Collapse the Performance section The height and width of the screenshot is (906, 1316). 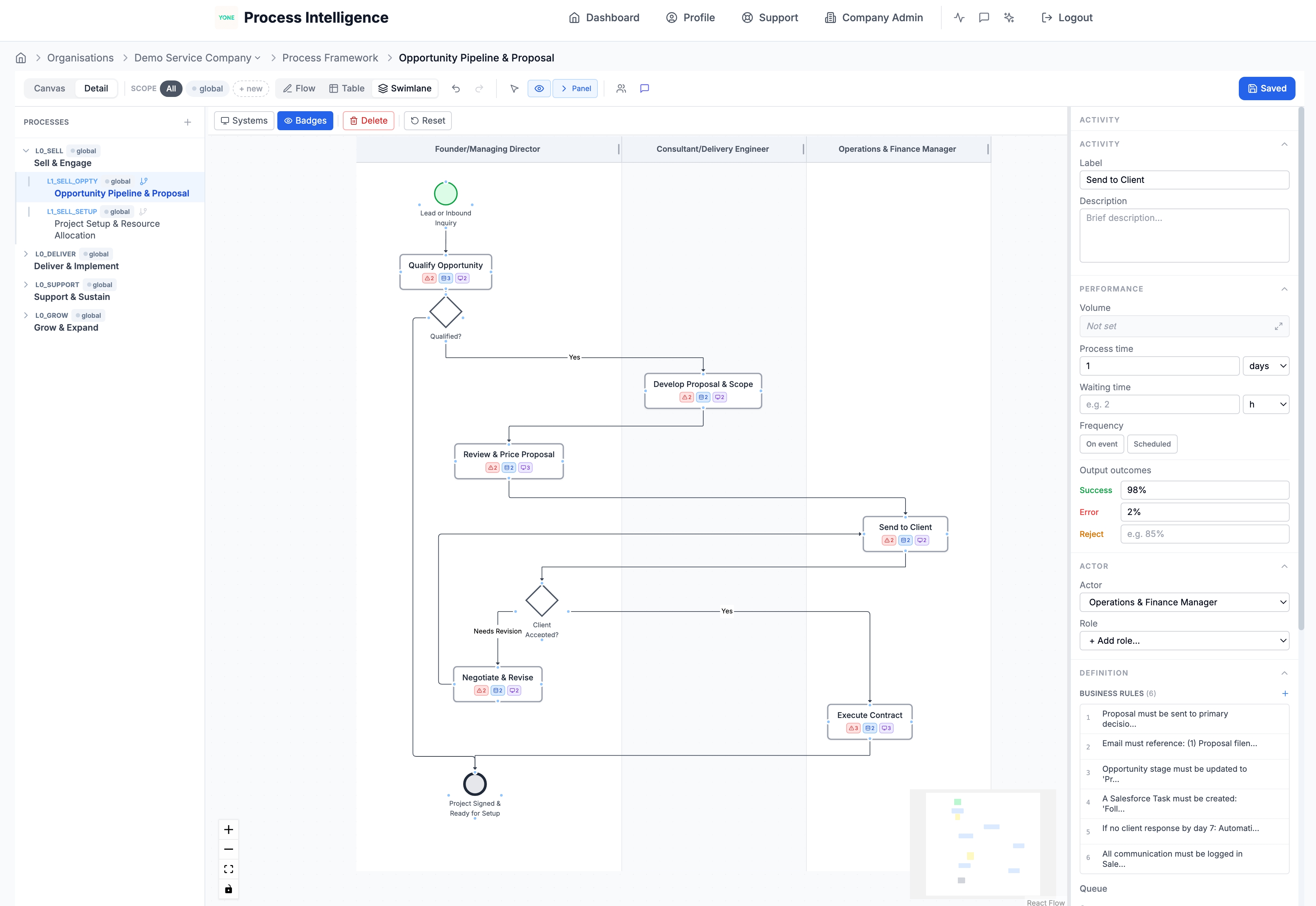[1284, 289]
